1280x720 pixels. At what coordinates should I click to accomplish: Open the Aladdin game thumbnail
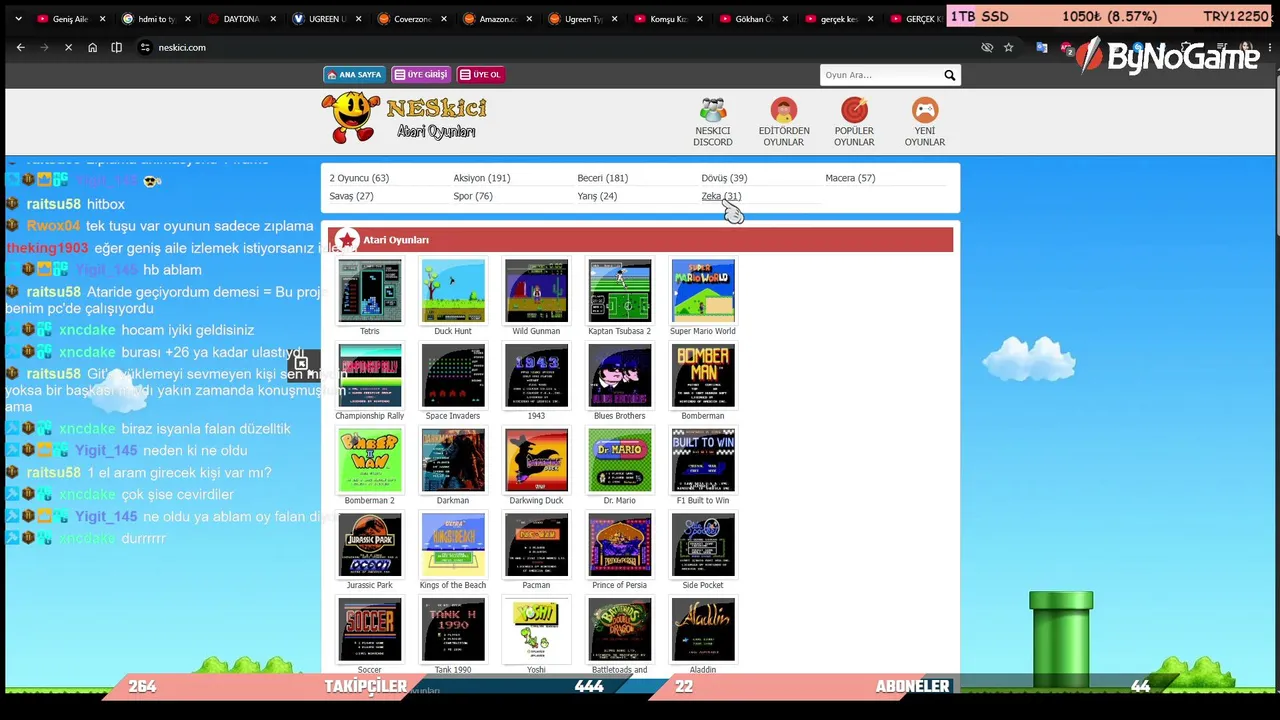coord(703,630)
